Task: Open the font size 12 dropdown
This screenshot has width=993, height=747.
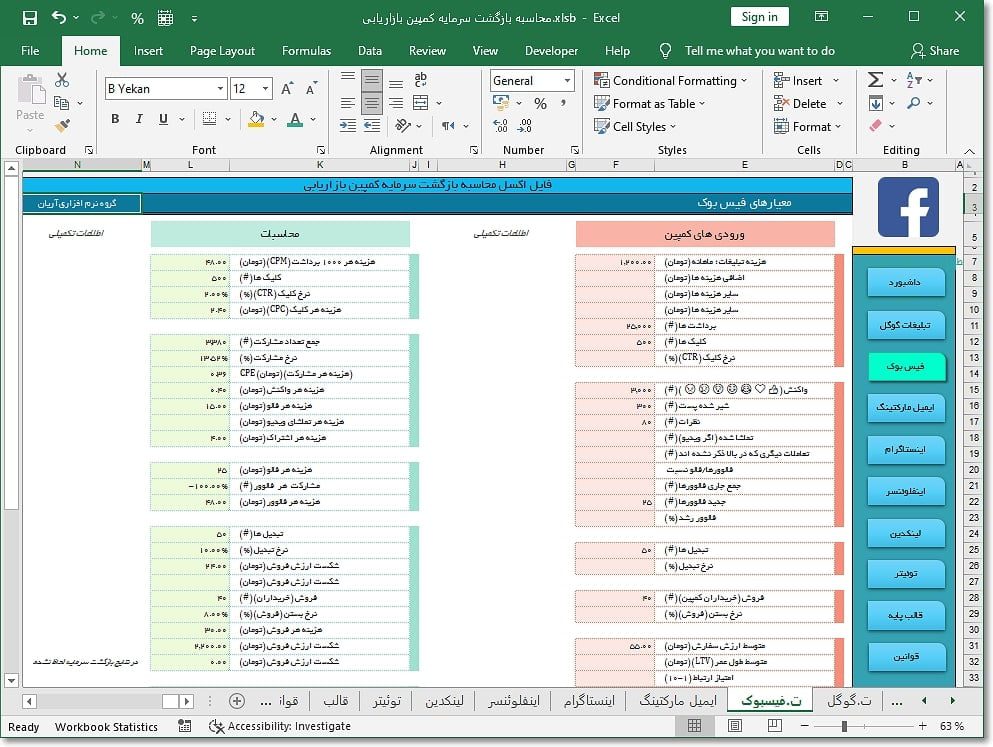Action: [x=265, y=89]
